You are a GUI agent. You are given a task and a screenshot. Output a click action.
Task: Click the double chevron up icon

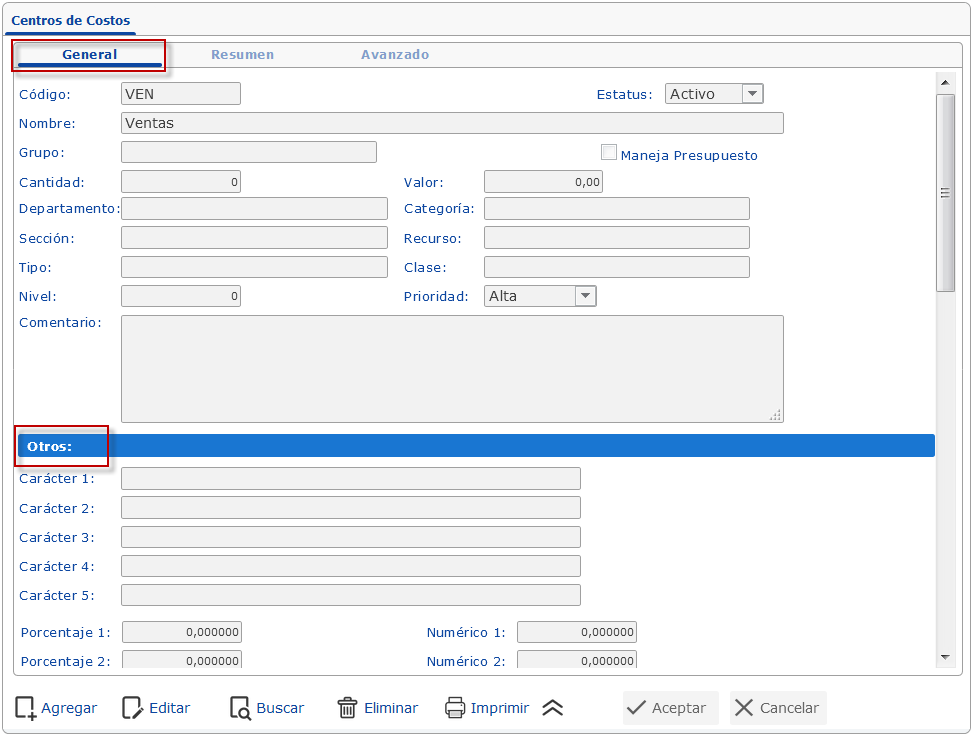553,708
